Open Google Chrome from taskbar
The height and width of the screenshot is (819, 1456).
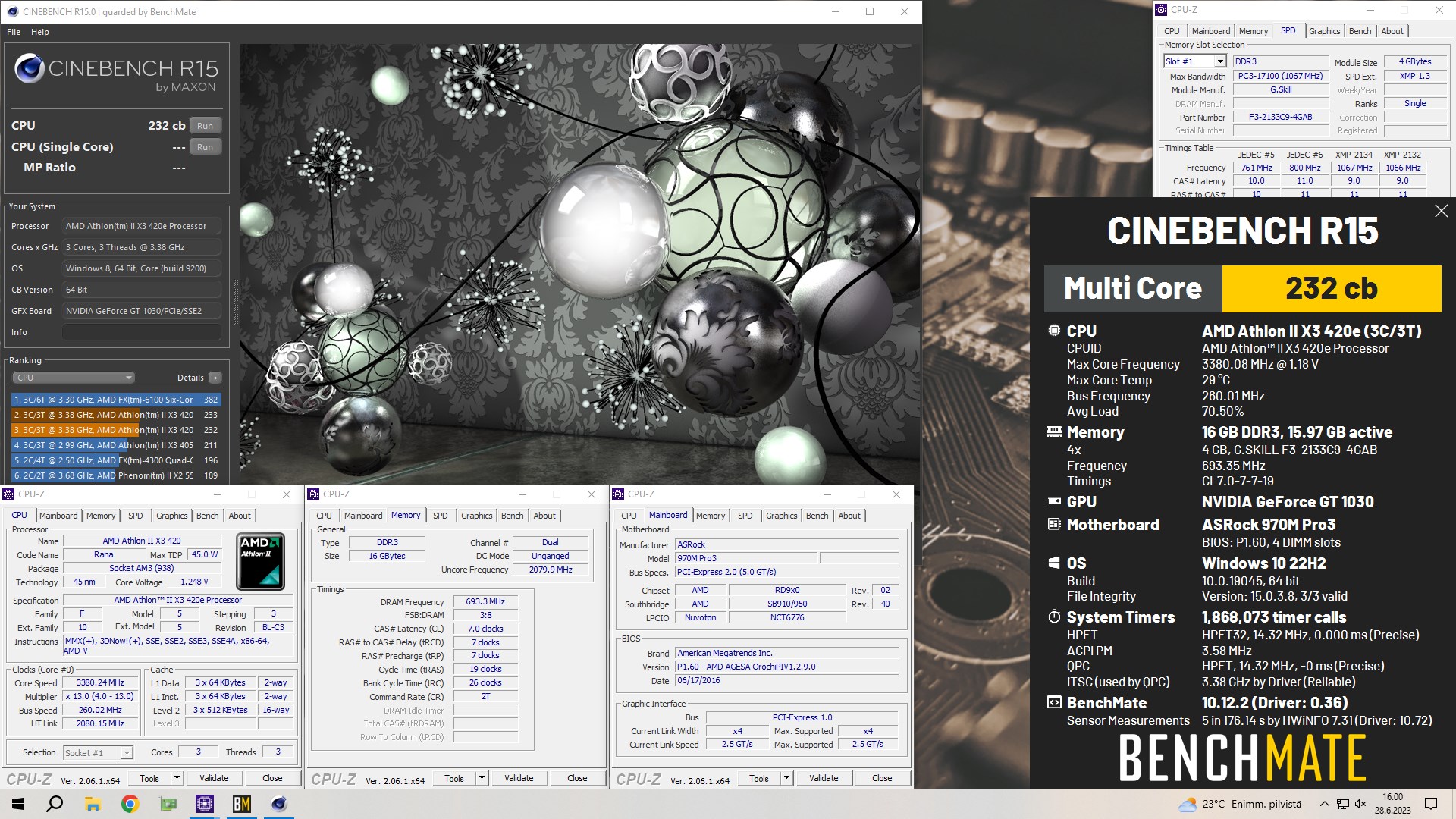pos(130,804)
